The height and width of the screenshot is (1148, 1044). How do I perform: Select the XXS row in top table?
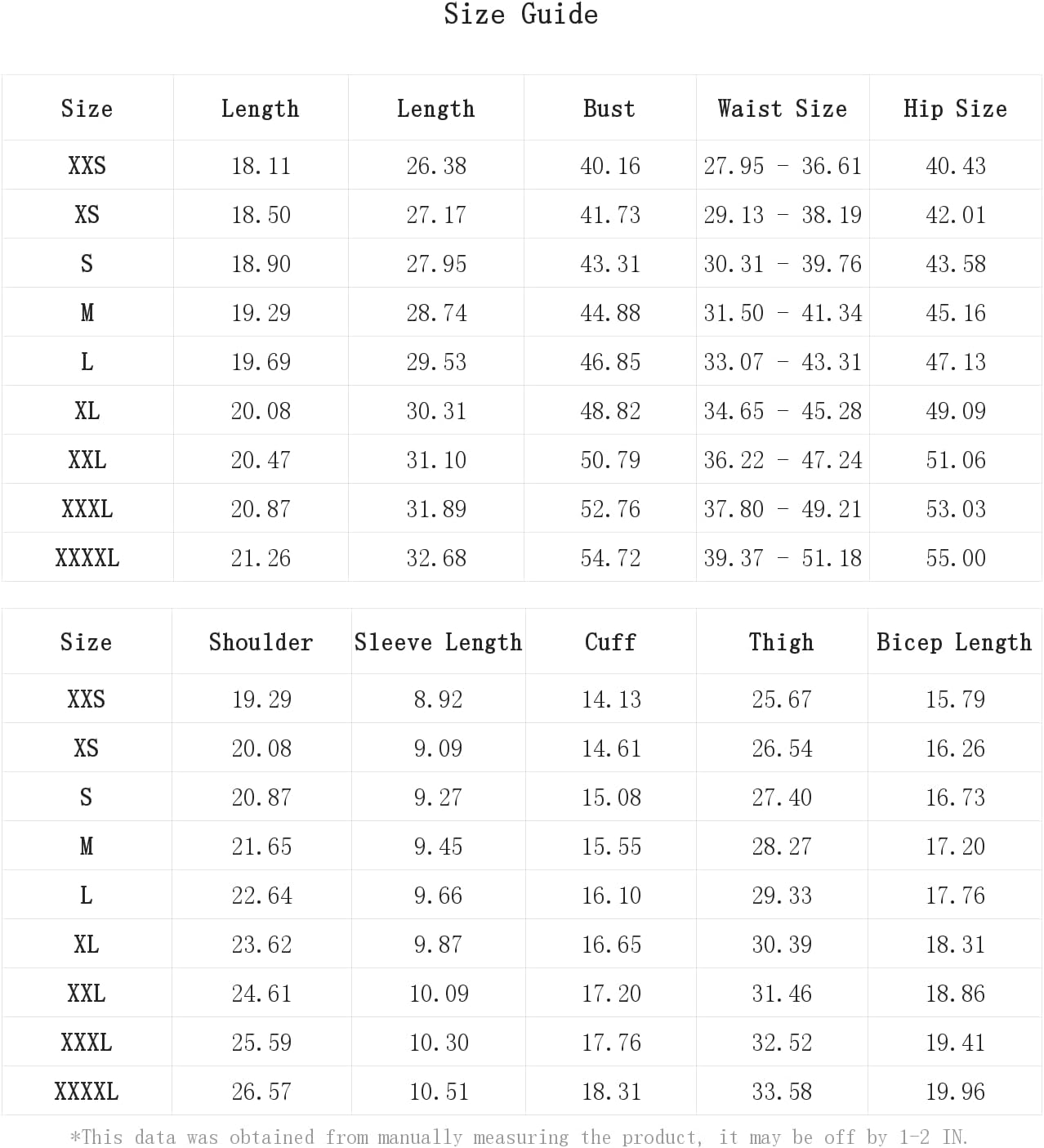coord(521,166)
